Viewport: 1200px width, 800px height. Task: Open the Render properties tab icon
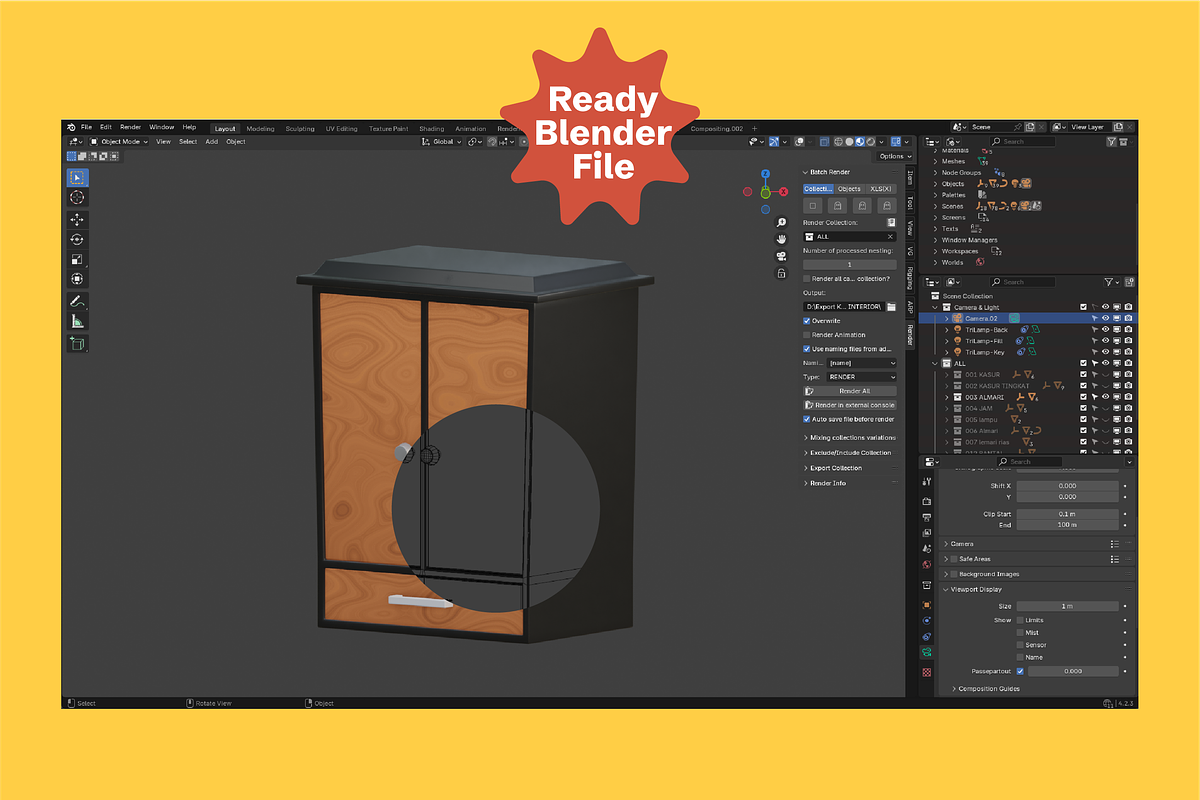[927, 501]
